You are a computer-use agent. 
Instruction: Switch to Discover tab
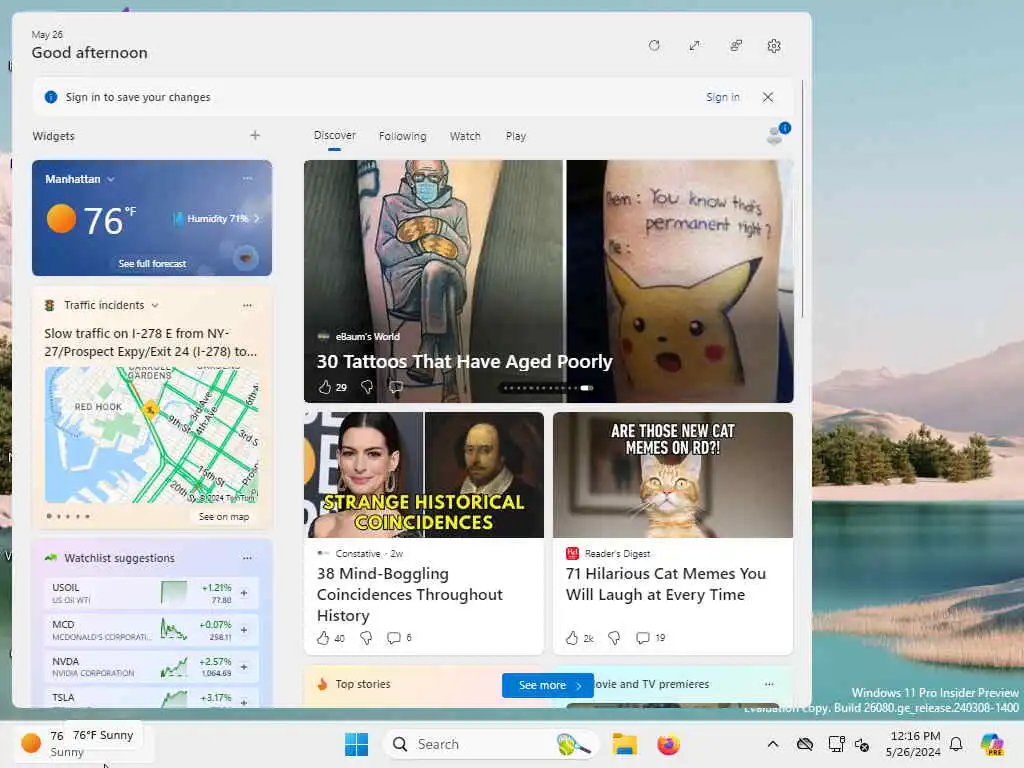pos(334,135)
